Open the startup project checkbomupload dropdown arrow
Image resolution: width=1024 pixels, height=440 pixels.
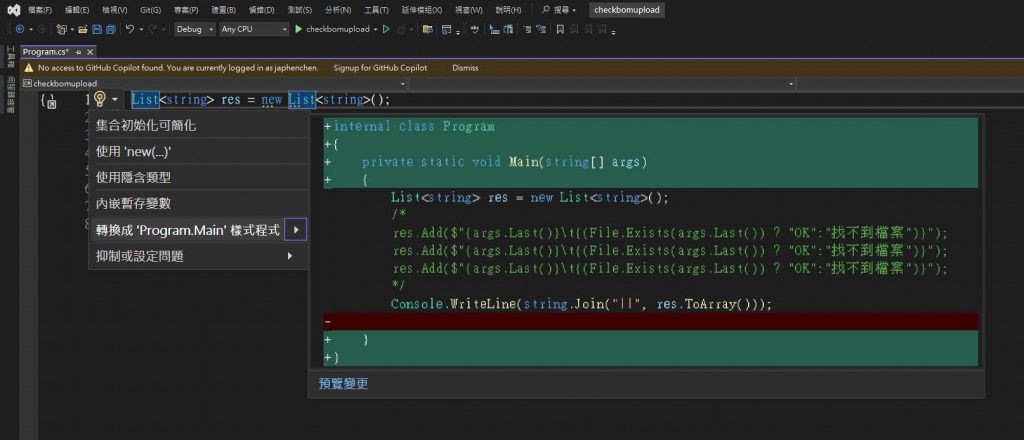376,29
